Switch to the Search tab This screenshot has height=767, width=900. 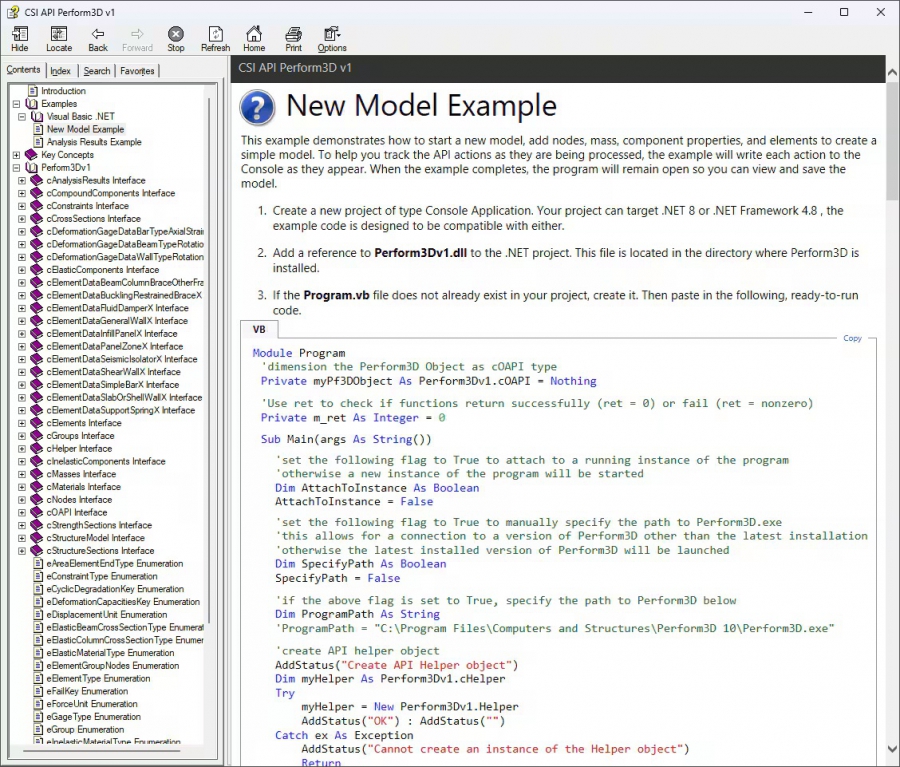tap(96, 71)
